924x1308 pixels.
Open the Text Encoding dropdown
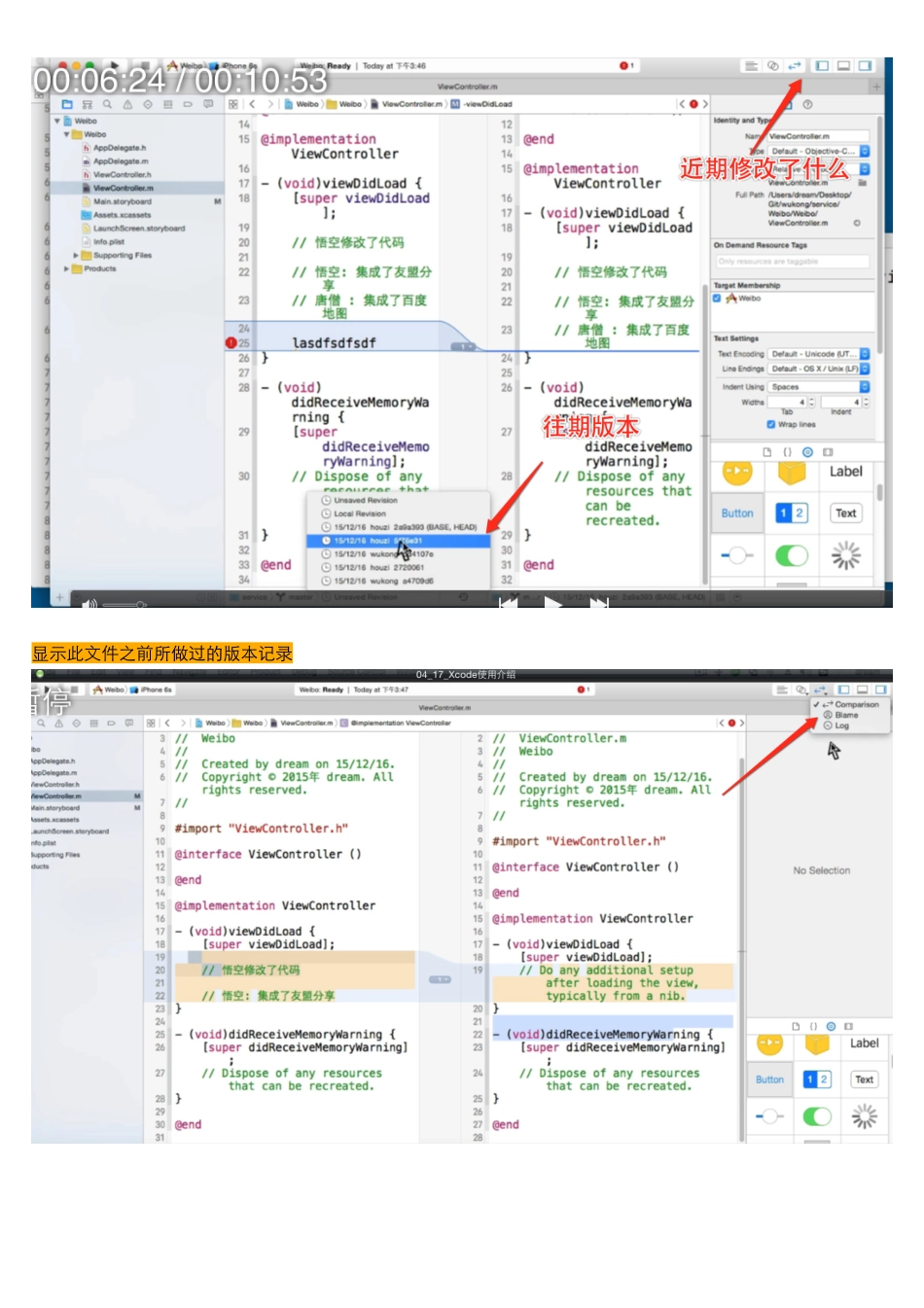pos(818,354)
